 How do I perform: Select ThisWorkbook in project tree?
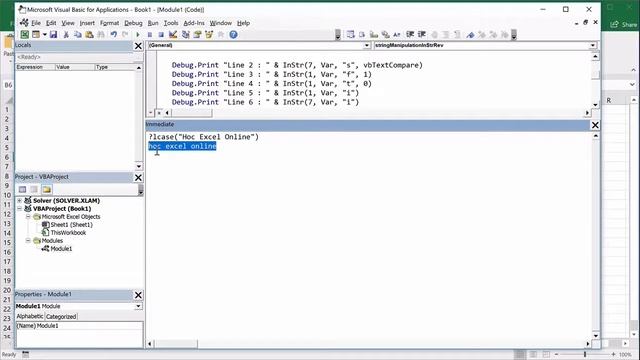(68, 233)
